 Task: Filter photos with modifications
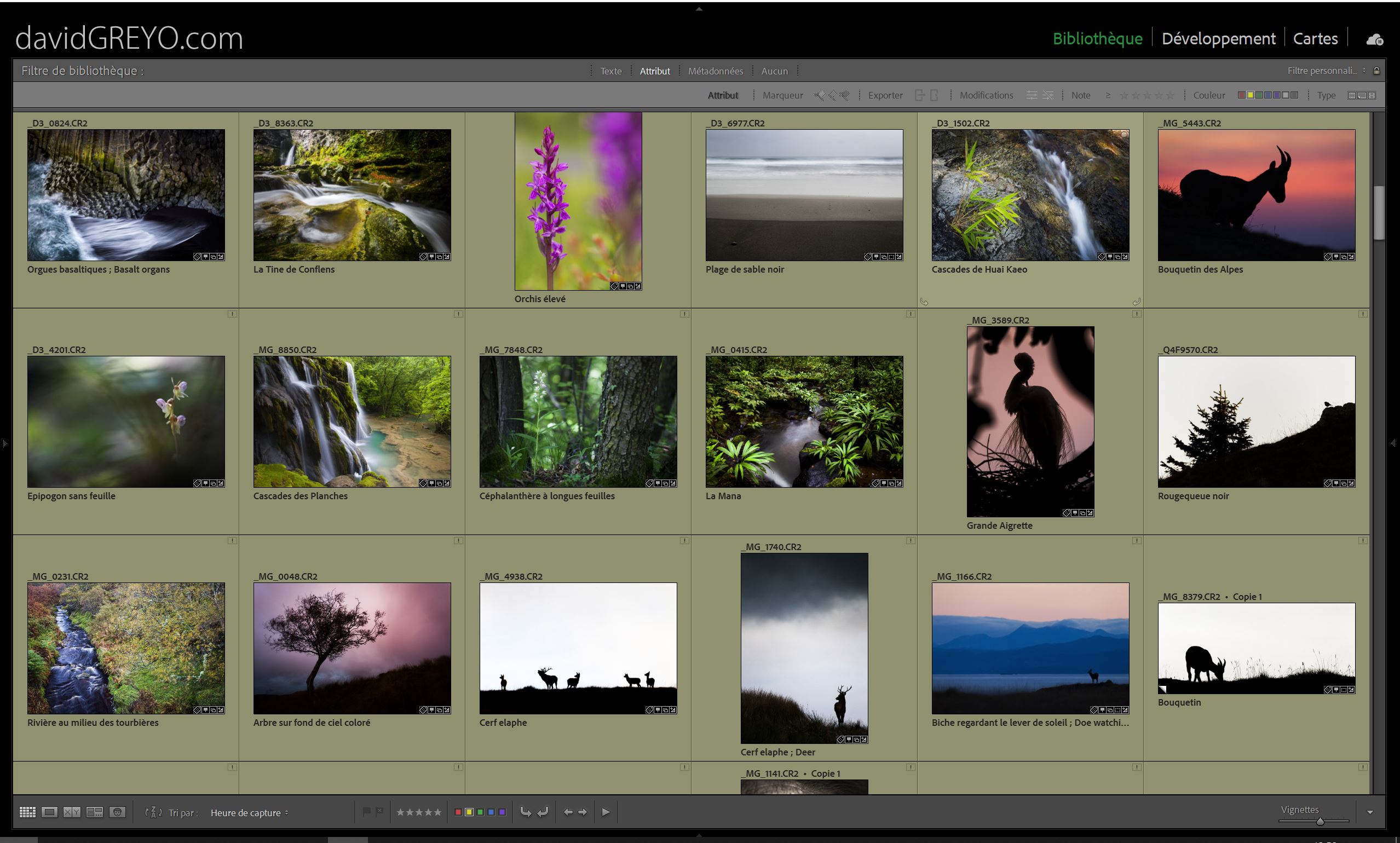point(1032,95)
